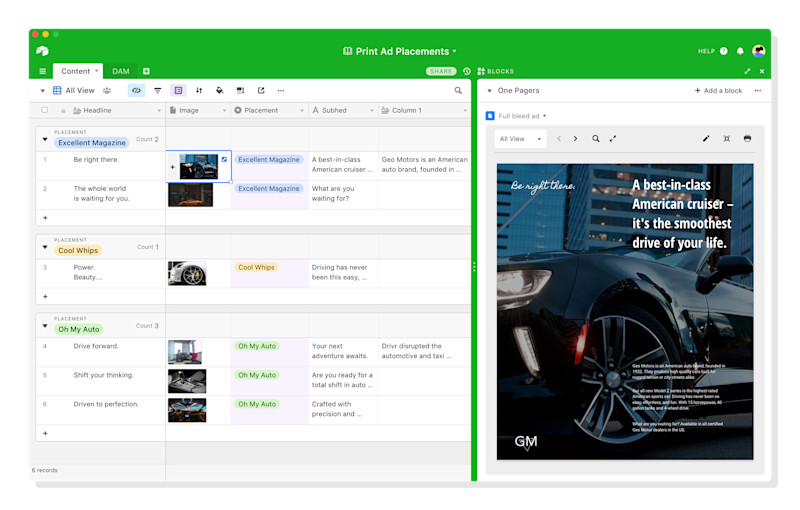Image resolution: width=800 pixels, height=510 pixels.
Task: Open the row height icon
Action: tap(240, 90)
